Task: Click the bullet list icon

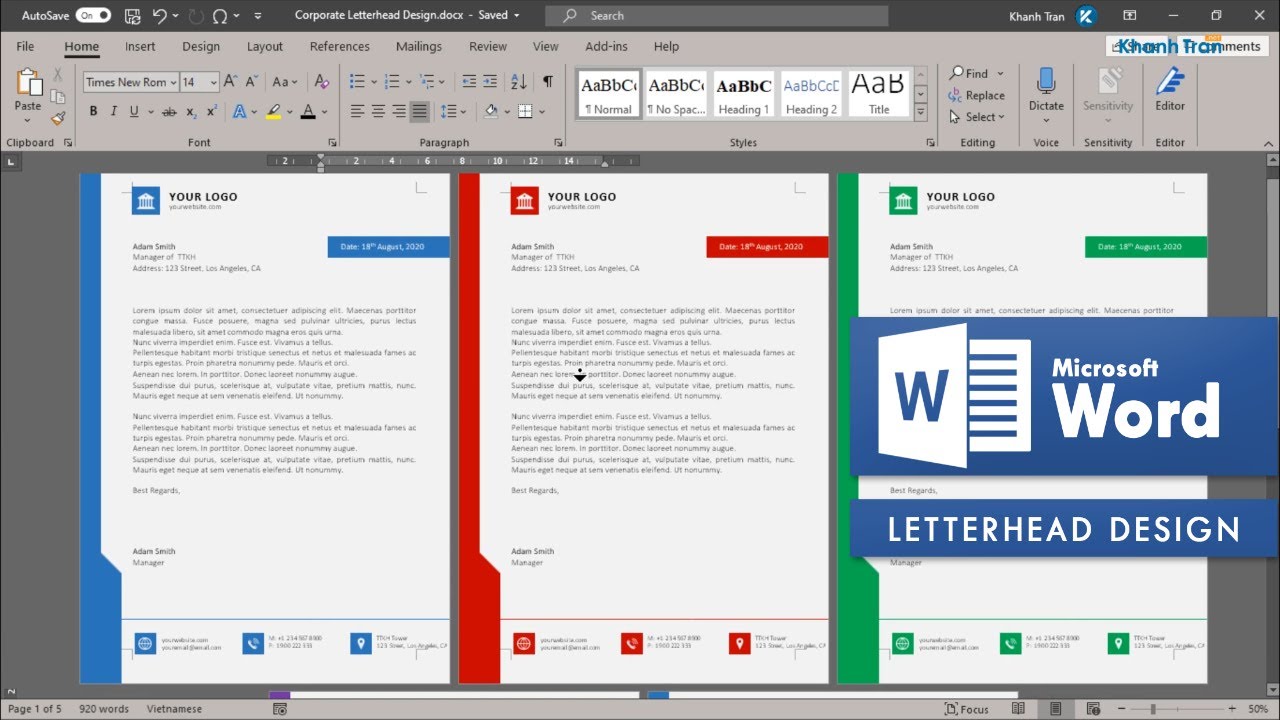Action: pyautogui.click(x=357, y=82)
